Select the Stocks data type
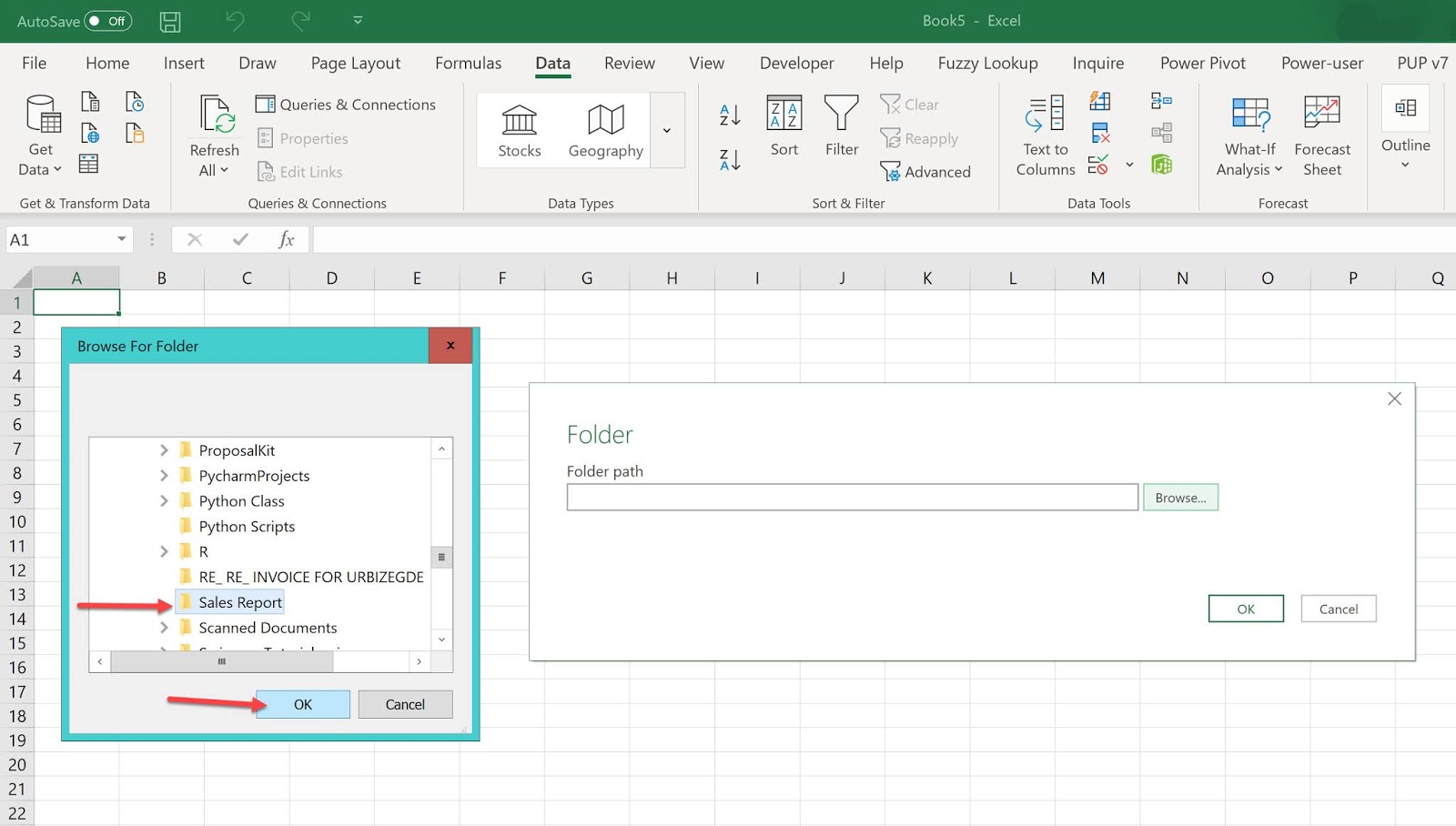Screen dimensions: 1456x826 (x=518, y=129)
